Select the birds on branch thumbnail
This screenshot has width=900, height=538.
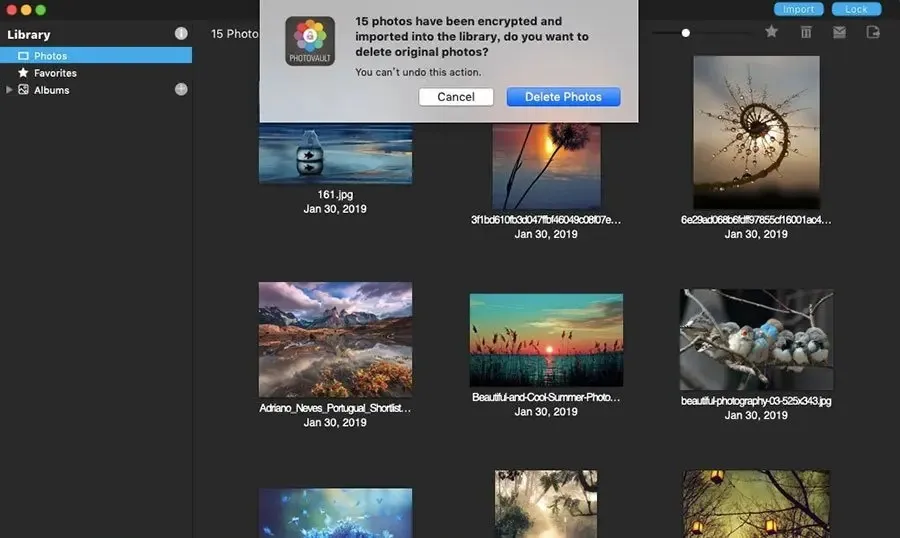[757, 339]
